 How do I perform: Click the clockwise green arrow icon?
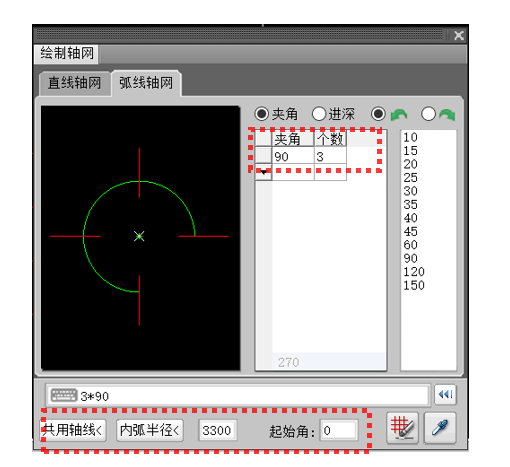[447, 115]
